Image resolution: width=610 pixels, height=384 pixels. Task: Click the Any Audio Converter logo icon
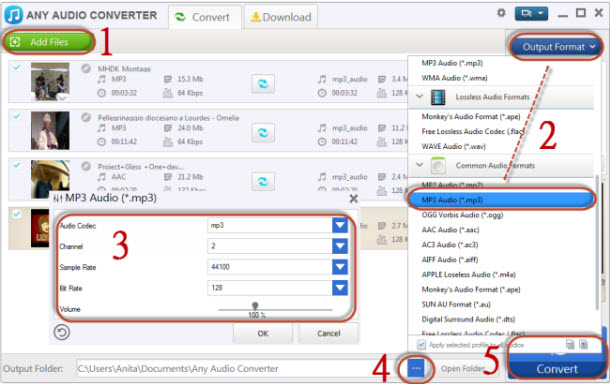14,15
